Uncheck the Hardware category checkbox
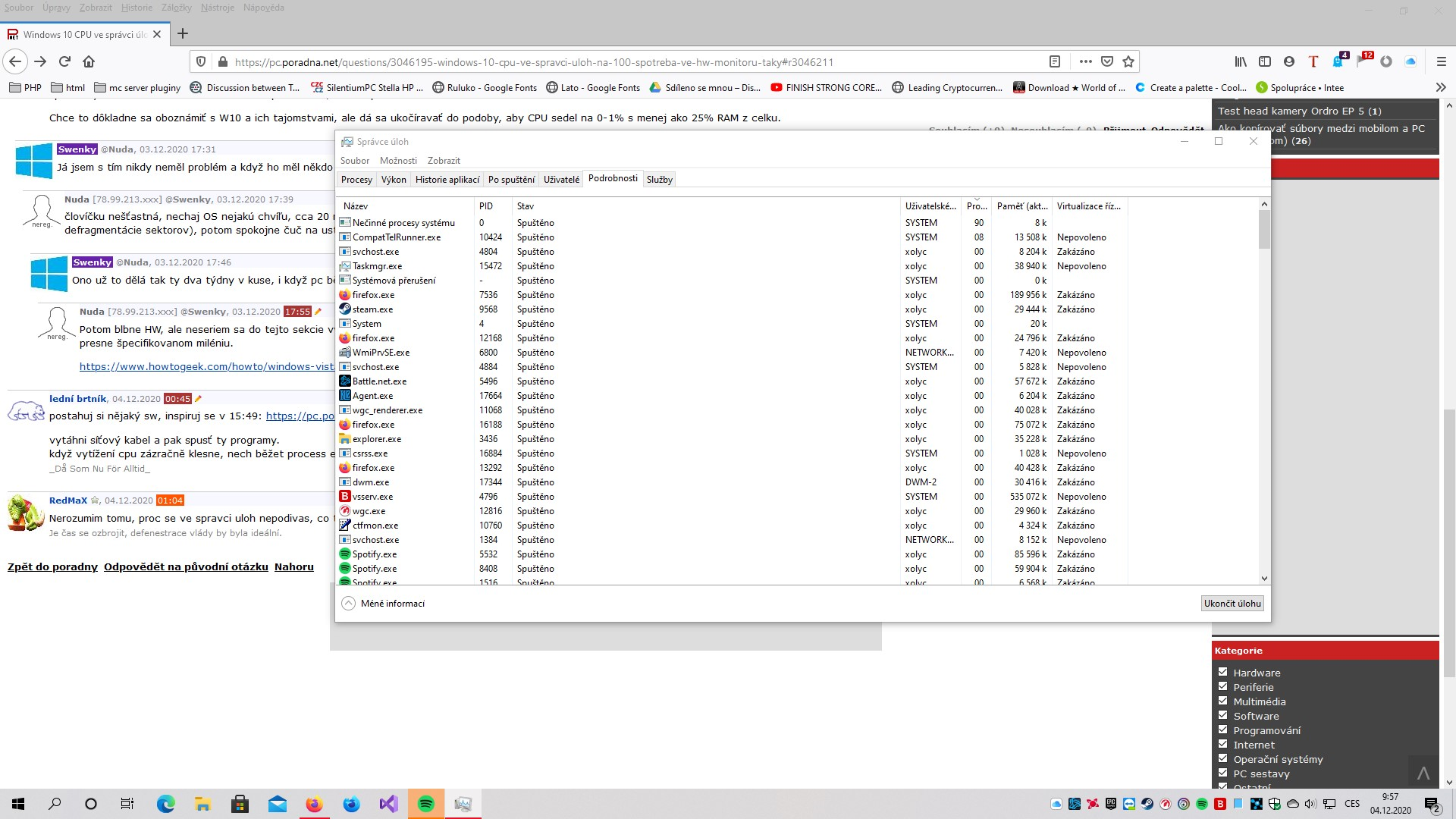This screenshot has width=1456, height=819. click(1222, 672)
